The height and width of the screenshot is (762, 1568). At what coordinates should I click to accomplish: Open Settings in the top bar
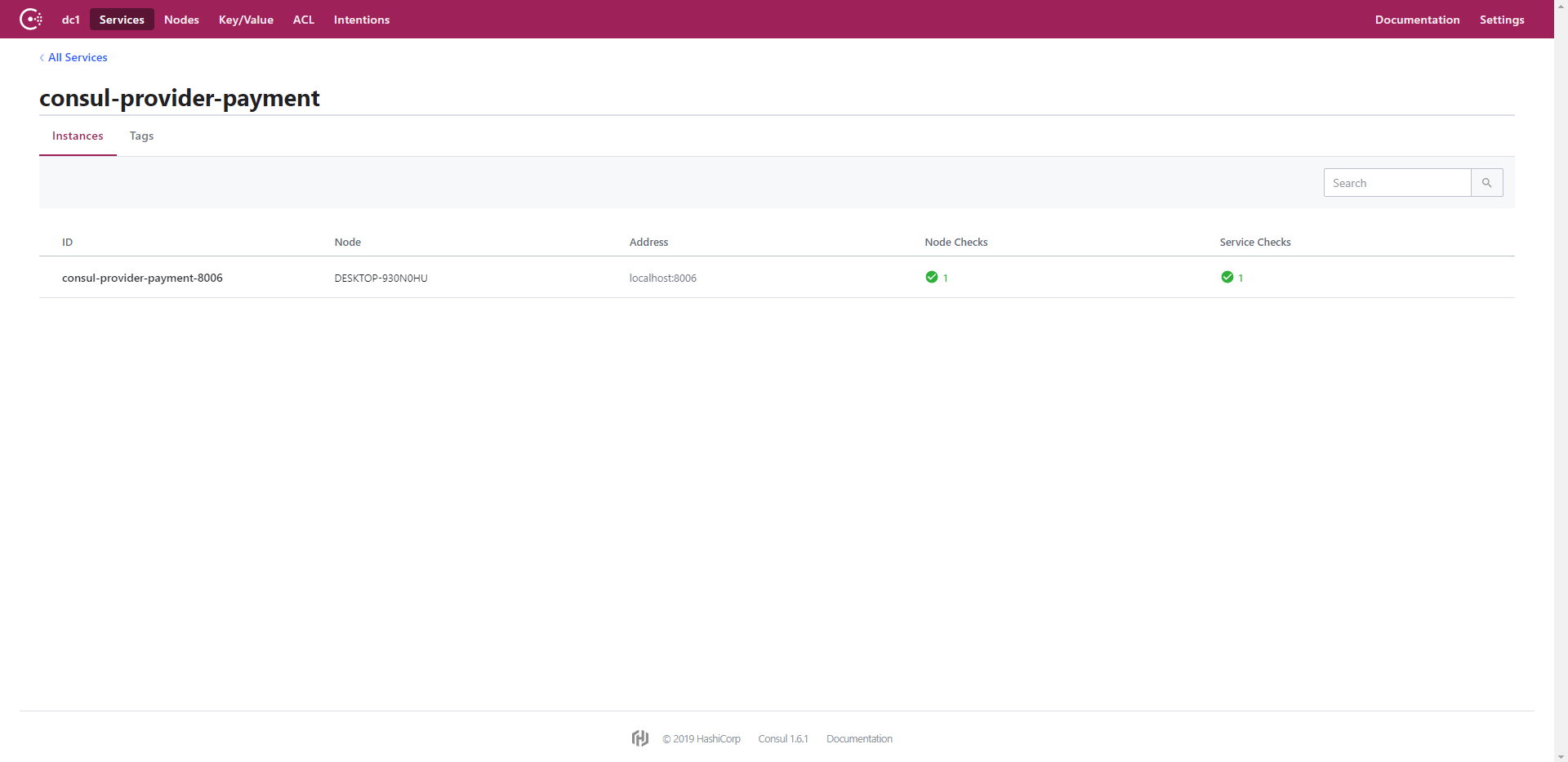pyautogui.click(x=1502, y=20)
